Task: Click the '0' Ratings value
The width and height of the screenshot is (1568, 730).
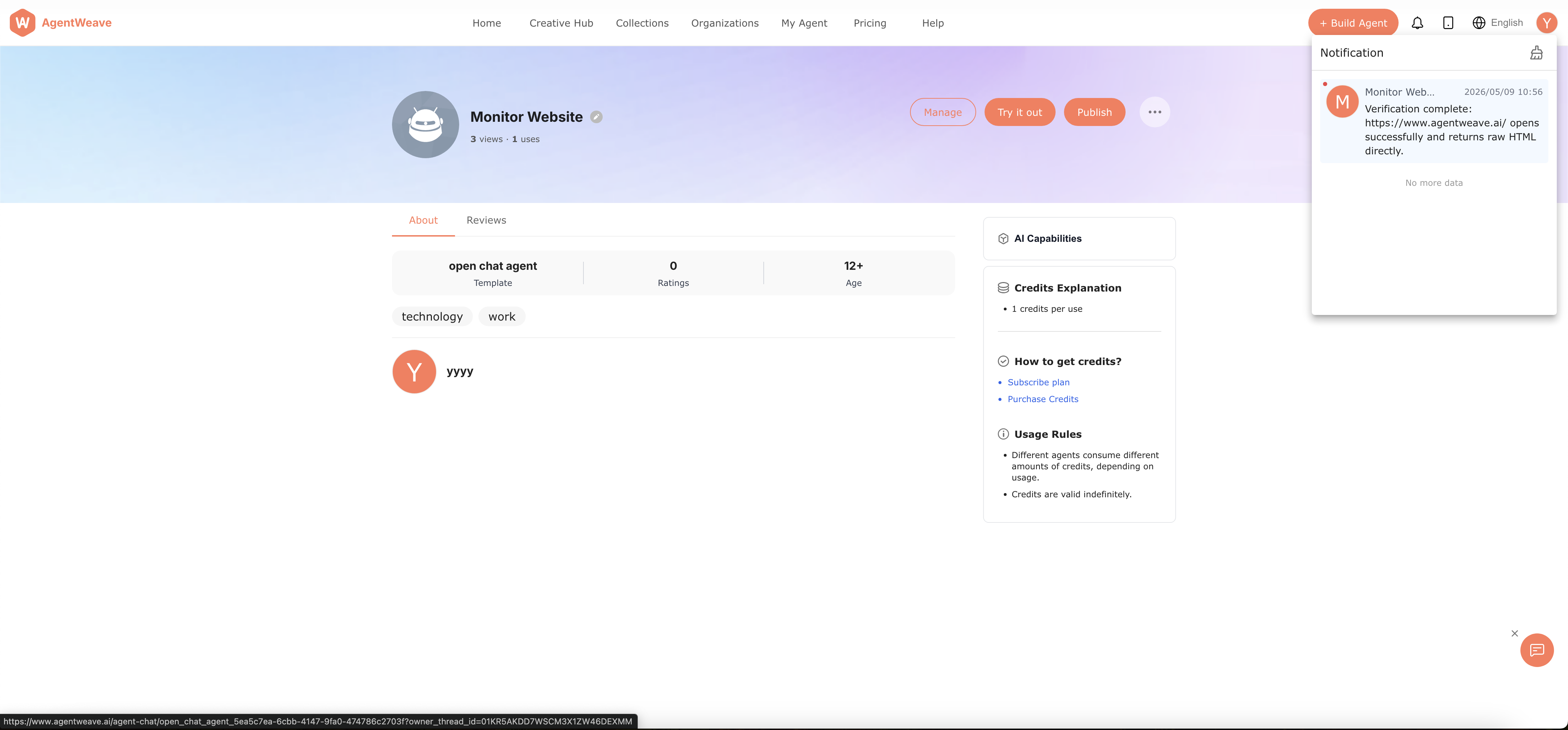Action: point(673,266)
